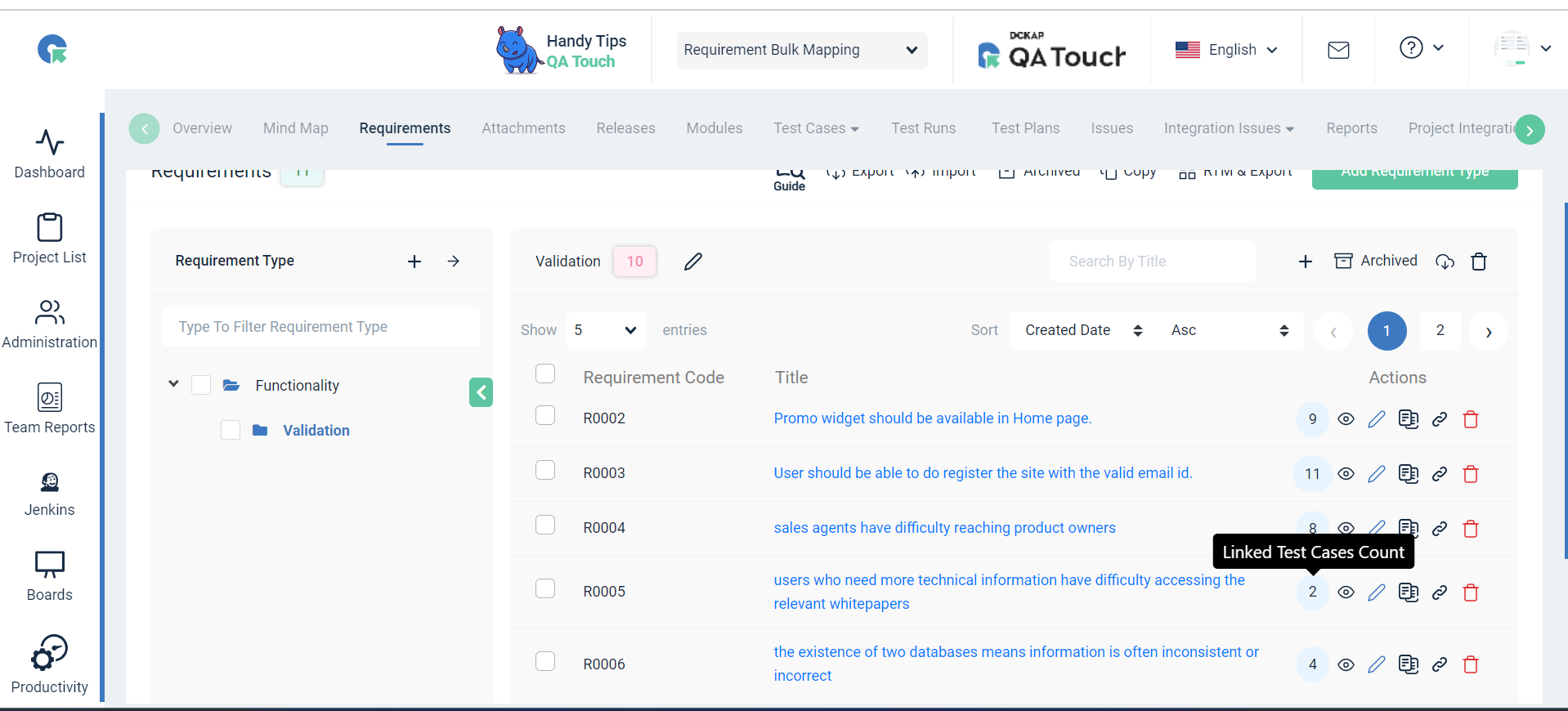
Task: Select all requirements with header checkbox
Action: (545, 373)
